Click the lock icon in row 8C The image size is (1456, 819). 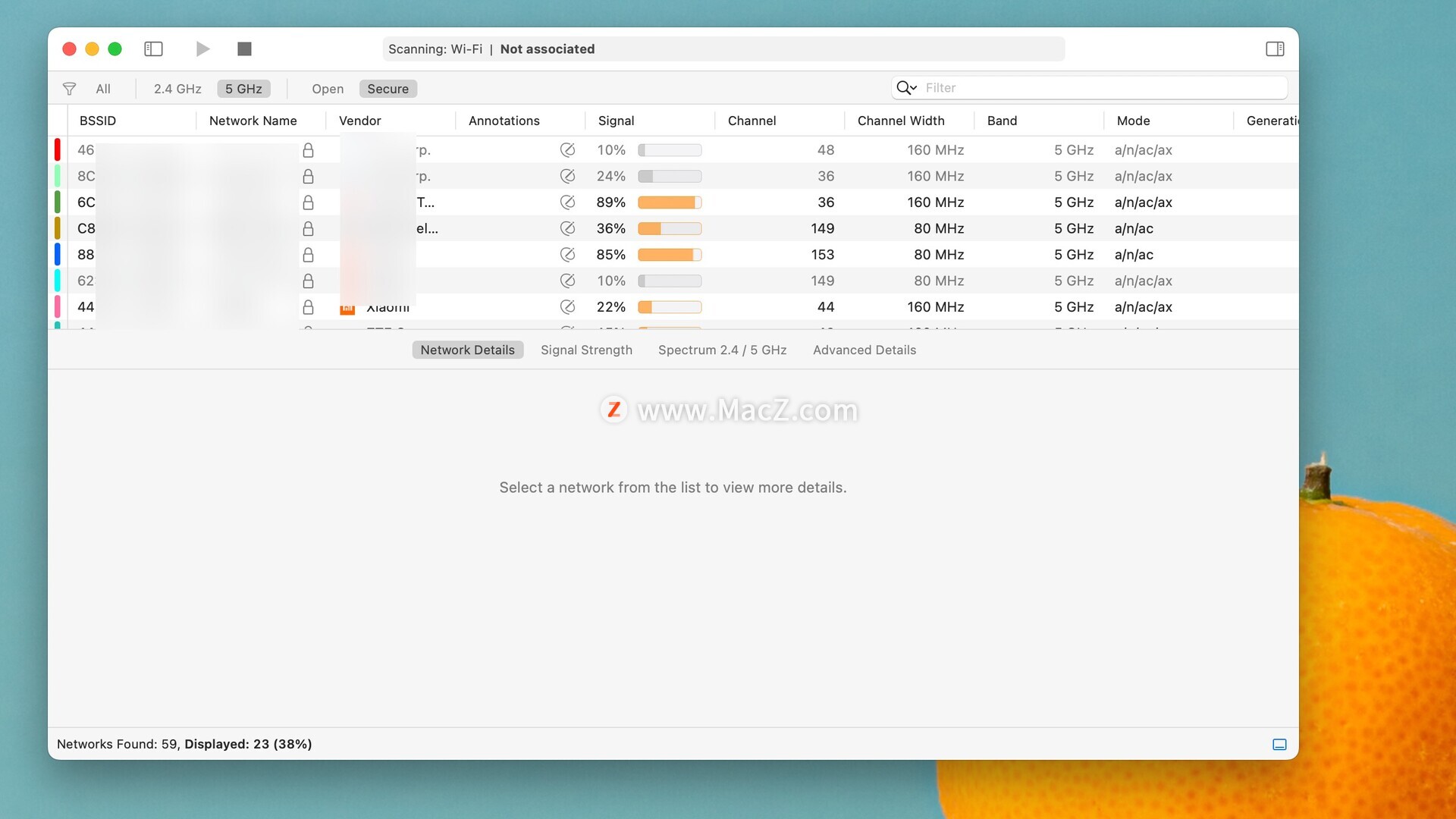pyautogui.click(x=308, y=176)
